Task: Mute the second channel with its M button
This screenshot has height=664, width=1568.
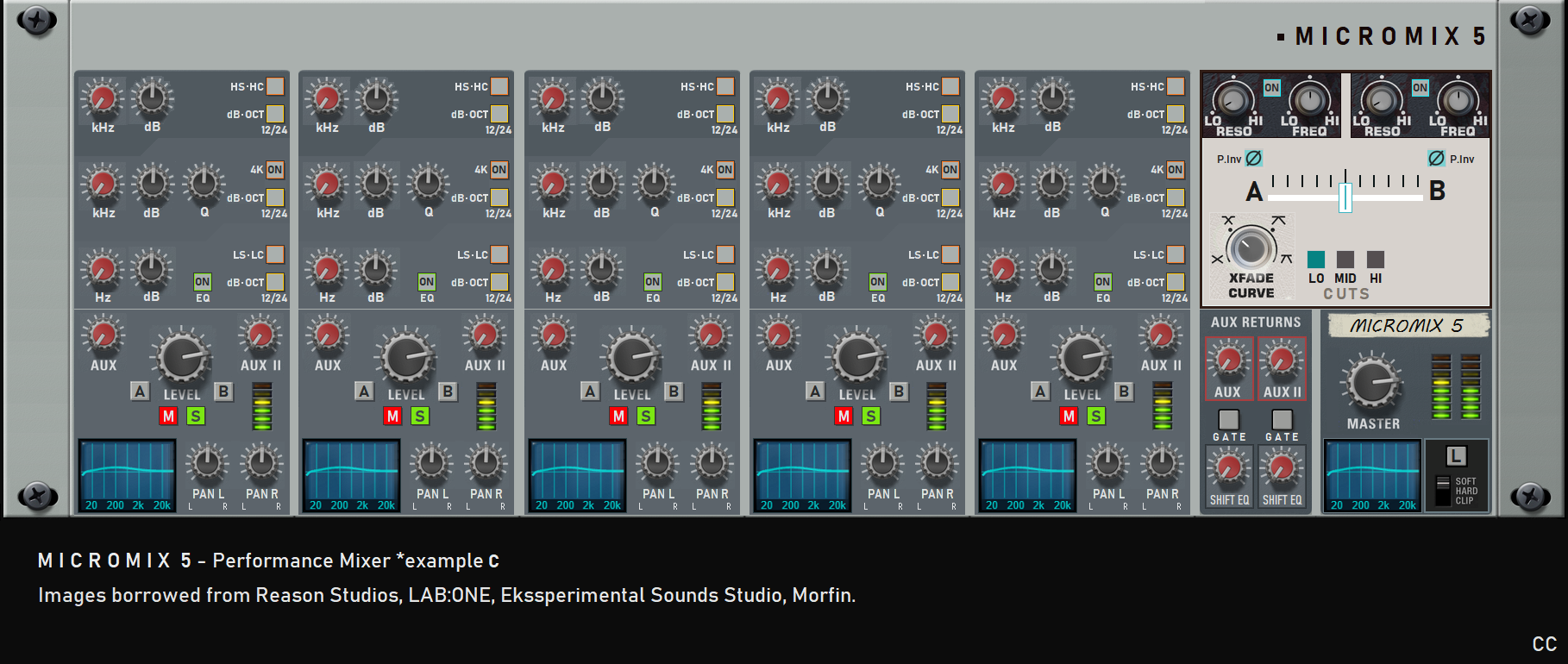Action: [392, 416]
